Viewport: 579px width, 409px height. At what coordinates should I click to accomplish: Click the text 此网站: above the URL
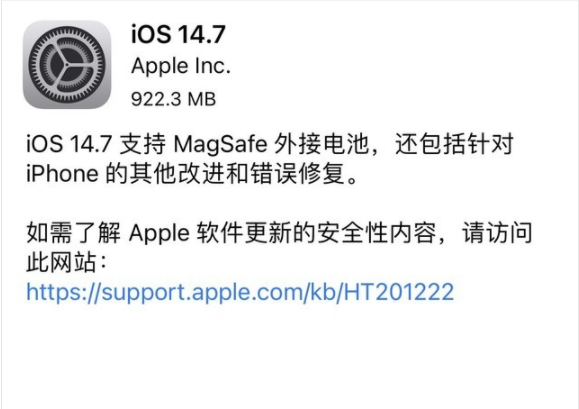(x=67, y=262)
